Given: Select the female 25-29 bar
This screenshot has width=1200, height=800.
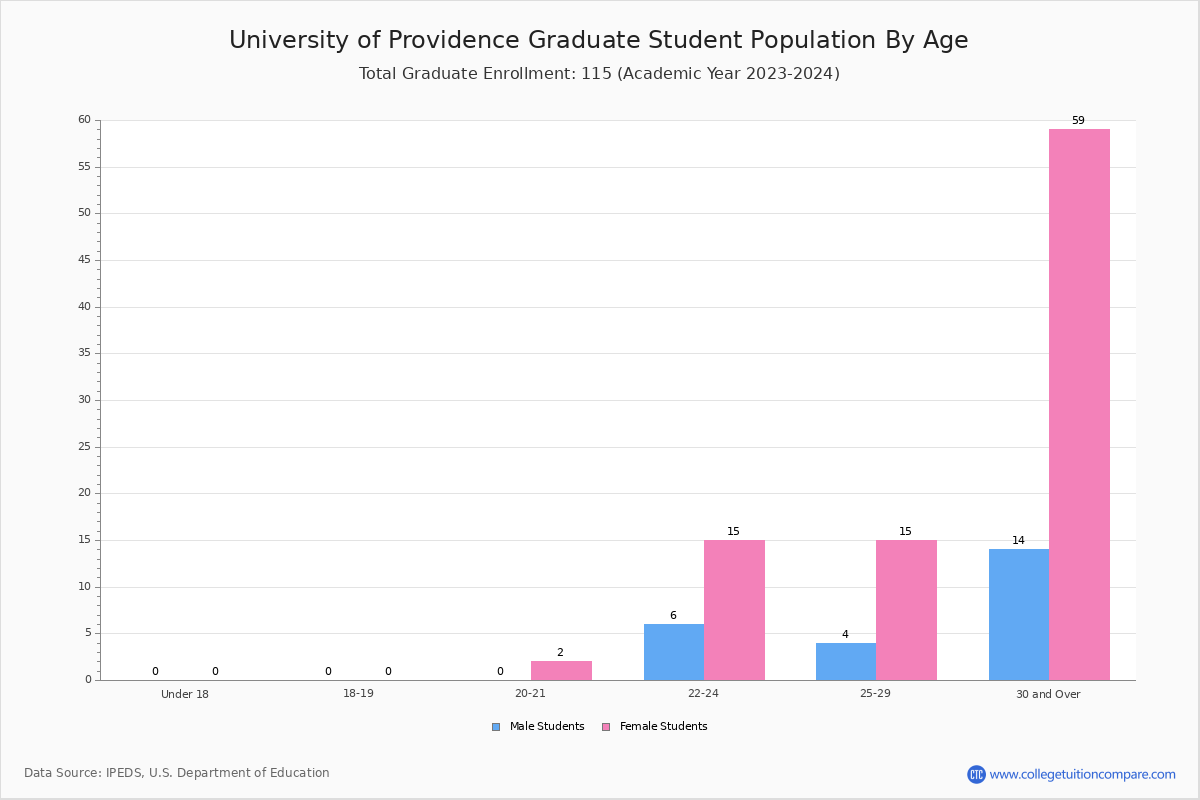Looking at the screenshot, I should (x=906, y=610).
